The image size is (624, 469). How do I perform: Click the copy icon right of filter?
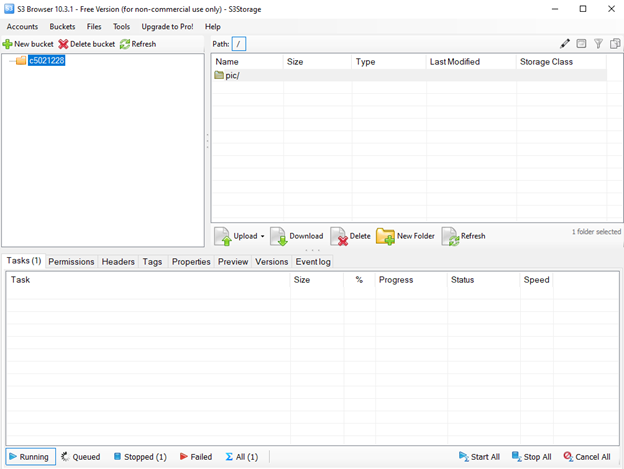615,44
